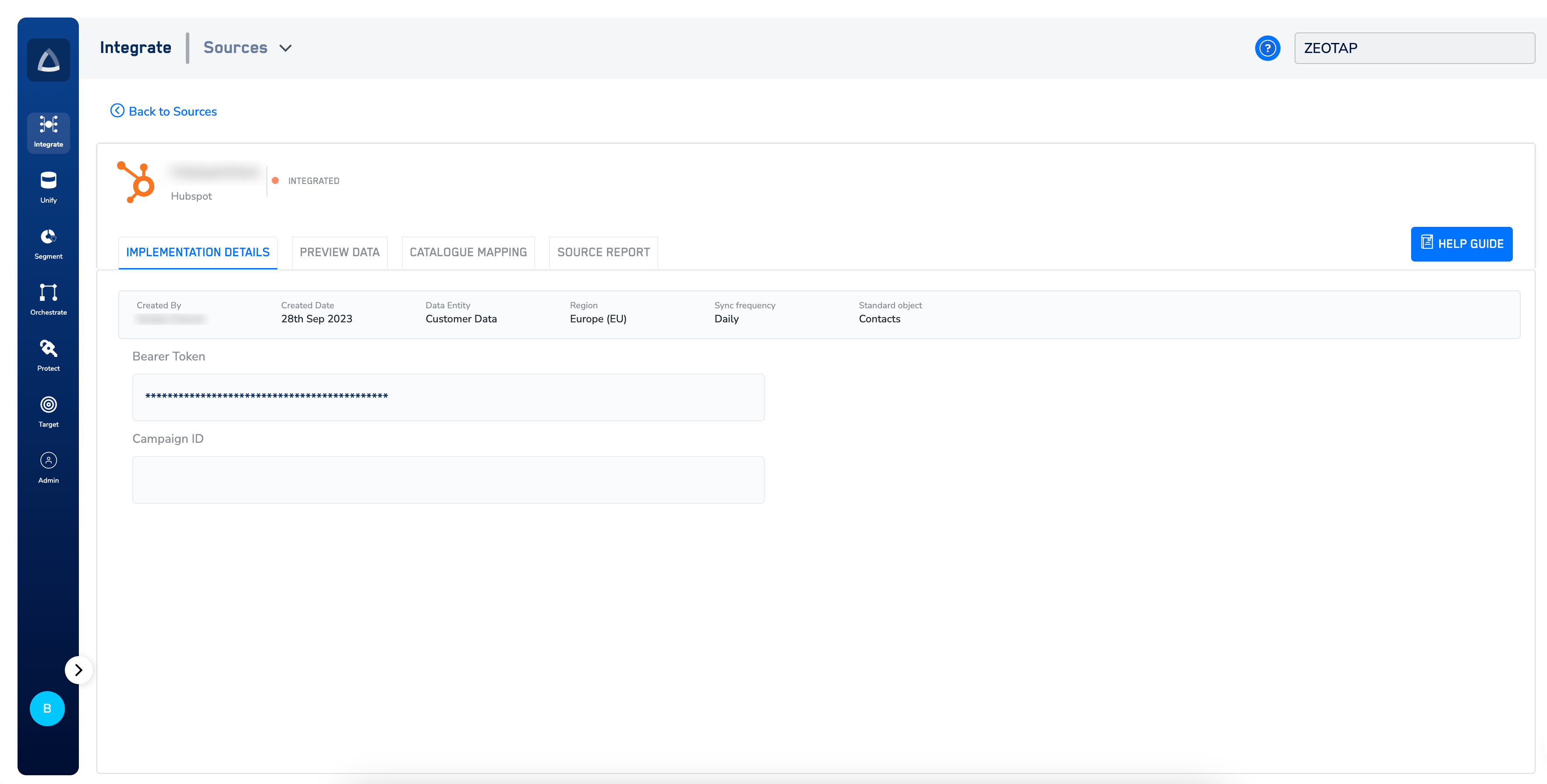This screenshot has height=784, width=1547.
Task: Click the blue help question mark icon
Action: tap(1267, 48)
